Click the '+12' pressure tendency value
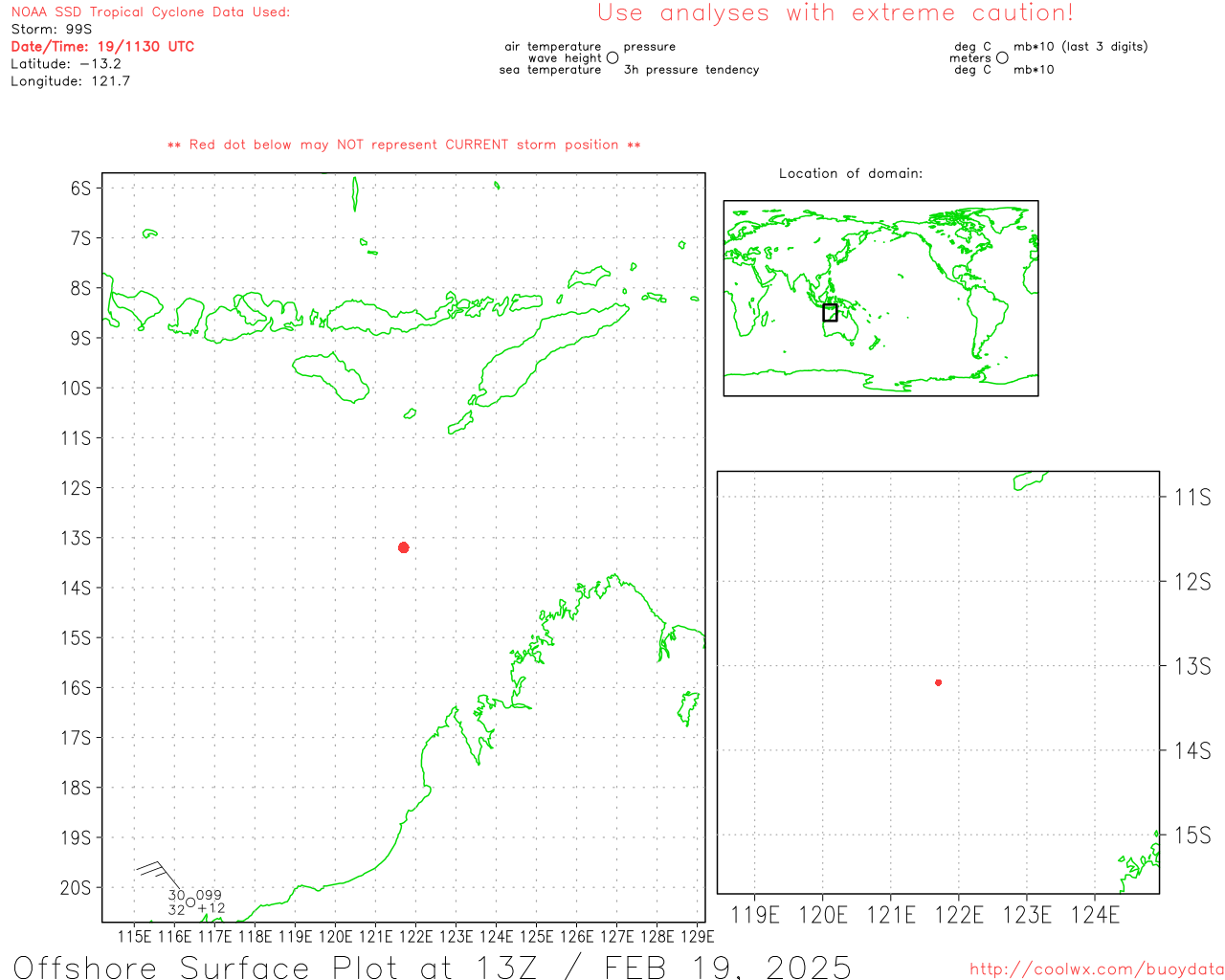Screen dimensions: 1225x980 212,908
